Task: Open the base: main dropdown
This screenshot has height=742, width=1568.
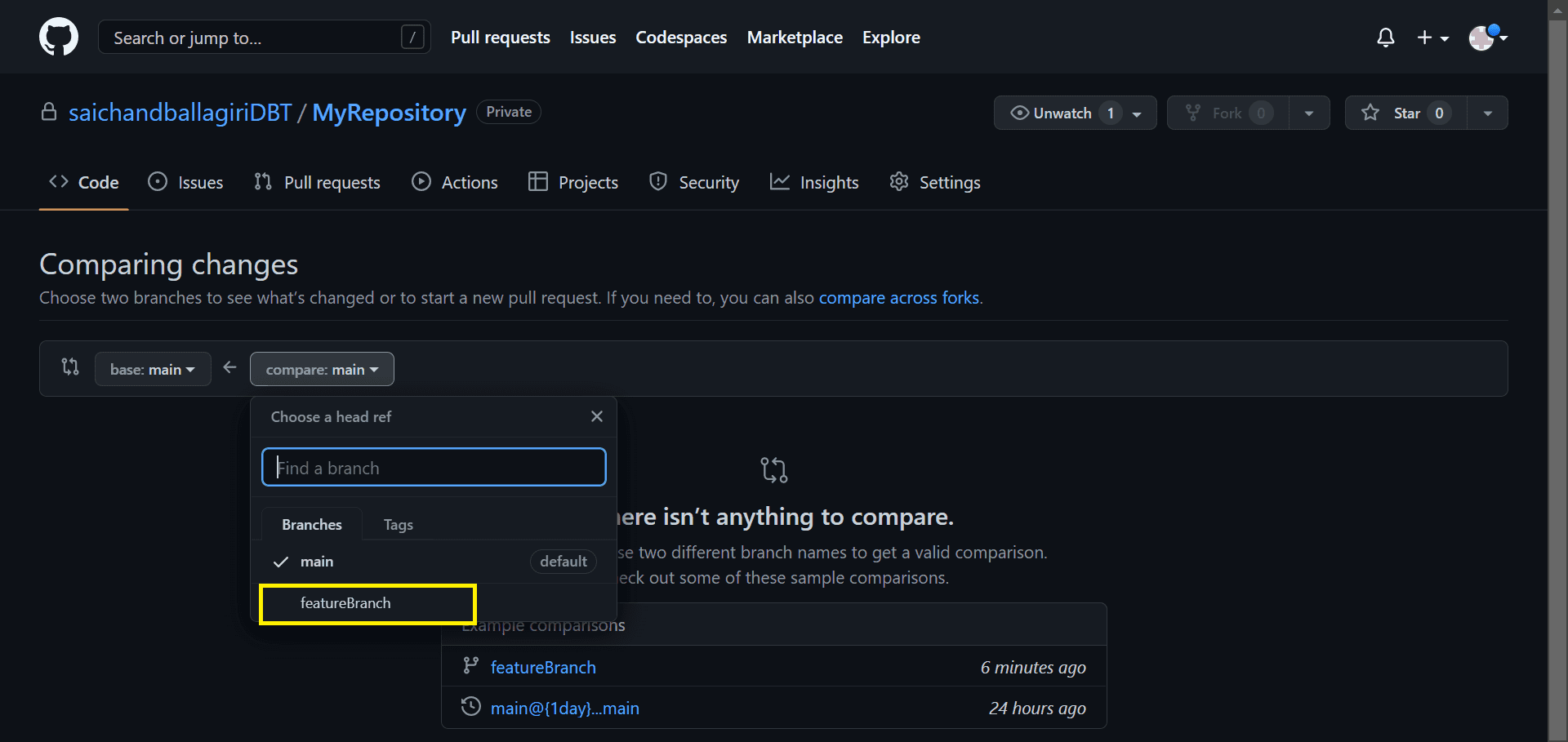Action: point(153,369)
